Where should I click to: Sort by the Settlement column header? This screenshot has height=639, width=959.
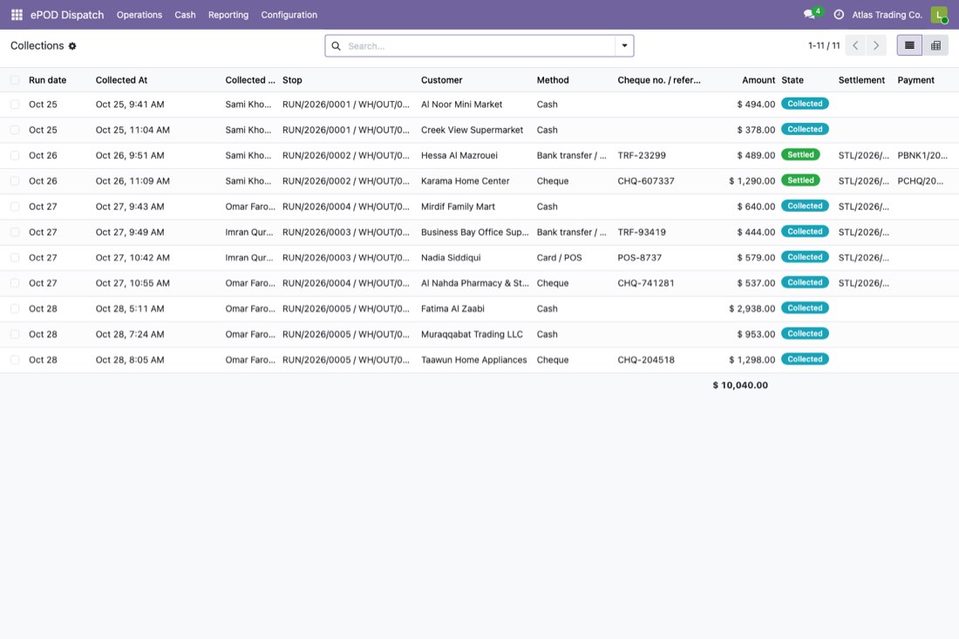(862, 80)
